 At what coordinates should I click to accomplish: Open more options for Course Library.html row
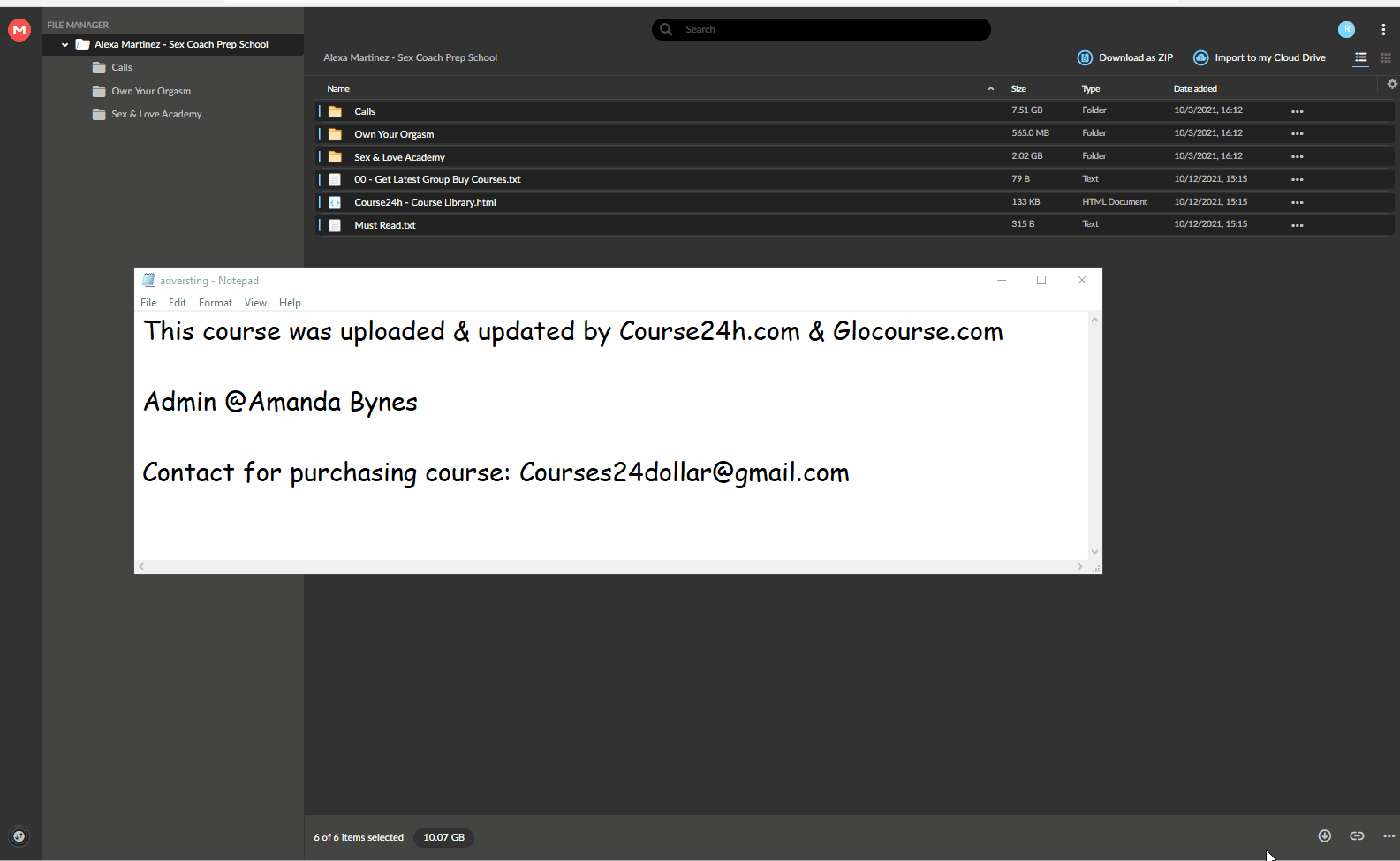point(1297,203)
